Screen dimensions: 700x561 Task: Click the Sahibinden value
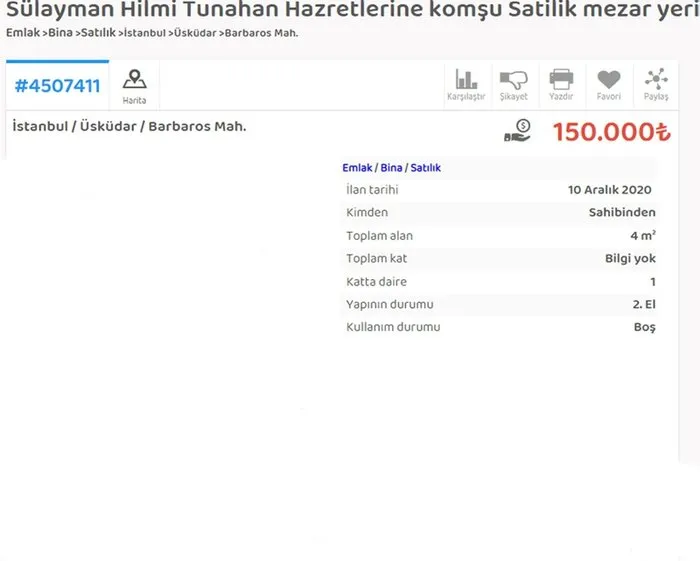[x=622, y=212]
